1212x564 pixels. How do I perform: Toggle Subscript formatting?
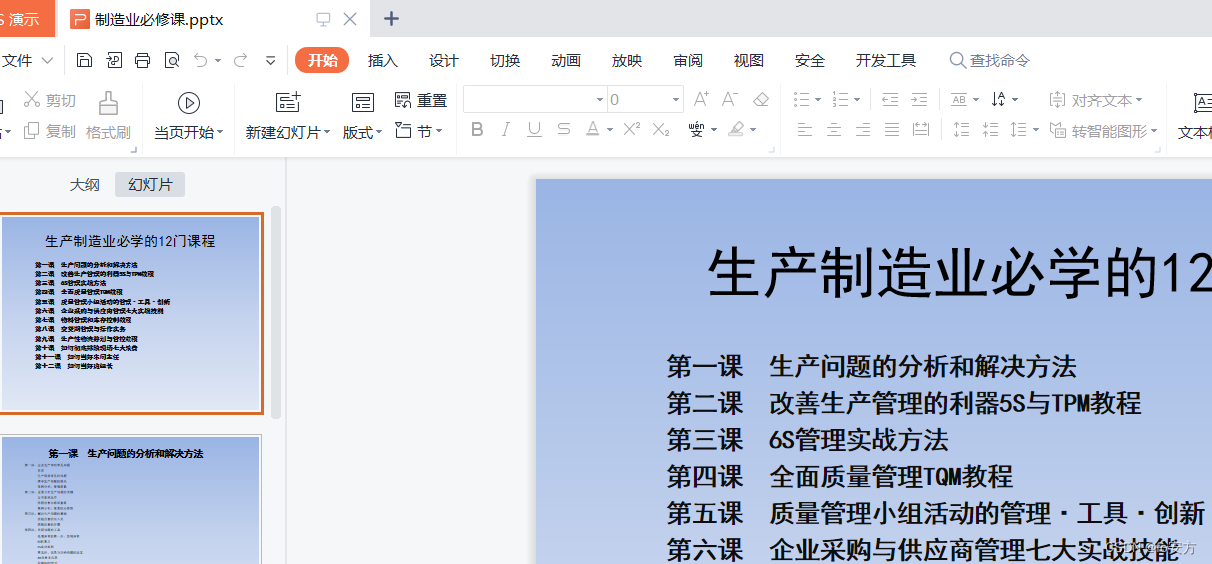click(661, 129)
